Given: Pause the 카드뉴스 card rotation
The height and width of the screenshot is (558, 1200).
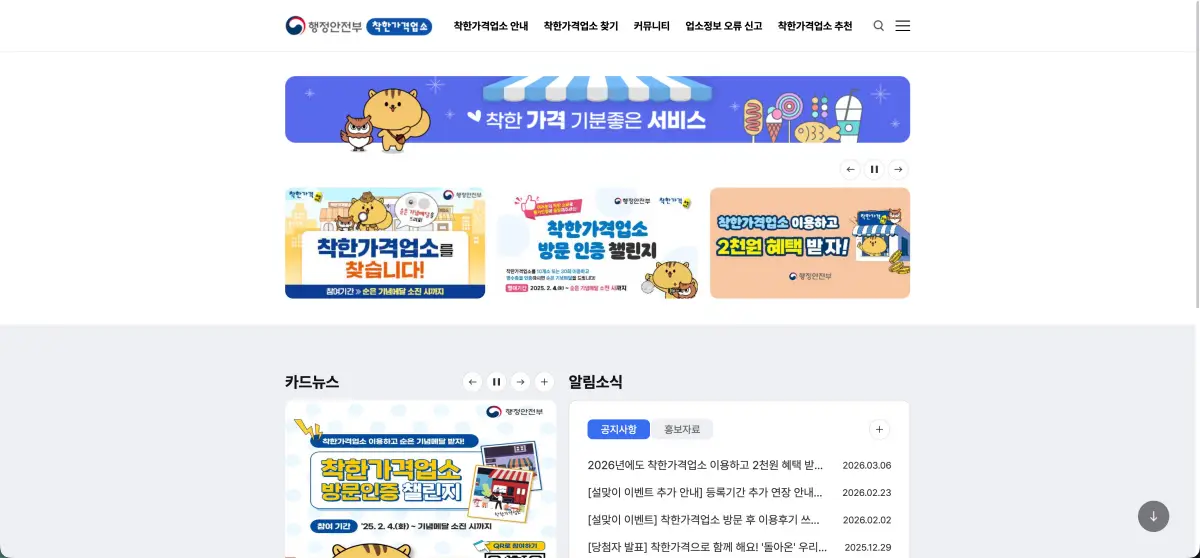Looking at the screenshot, I should 496,382.
